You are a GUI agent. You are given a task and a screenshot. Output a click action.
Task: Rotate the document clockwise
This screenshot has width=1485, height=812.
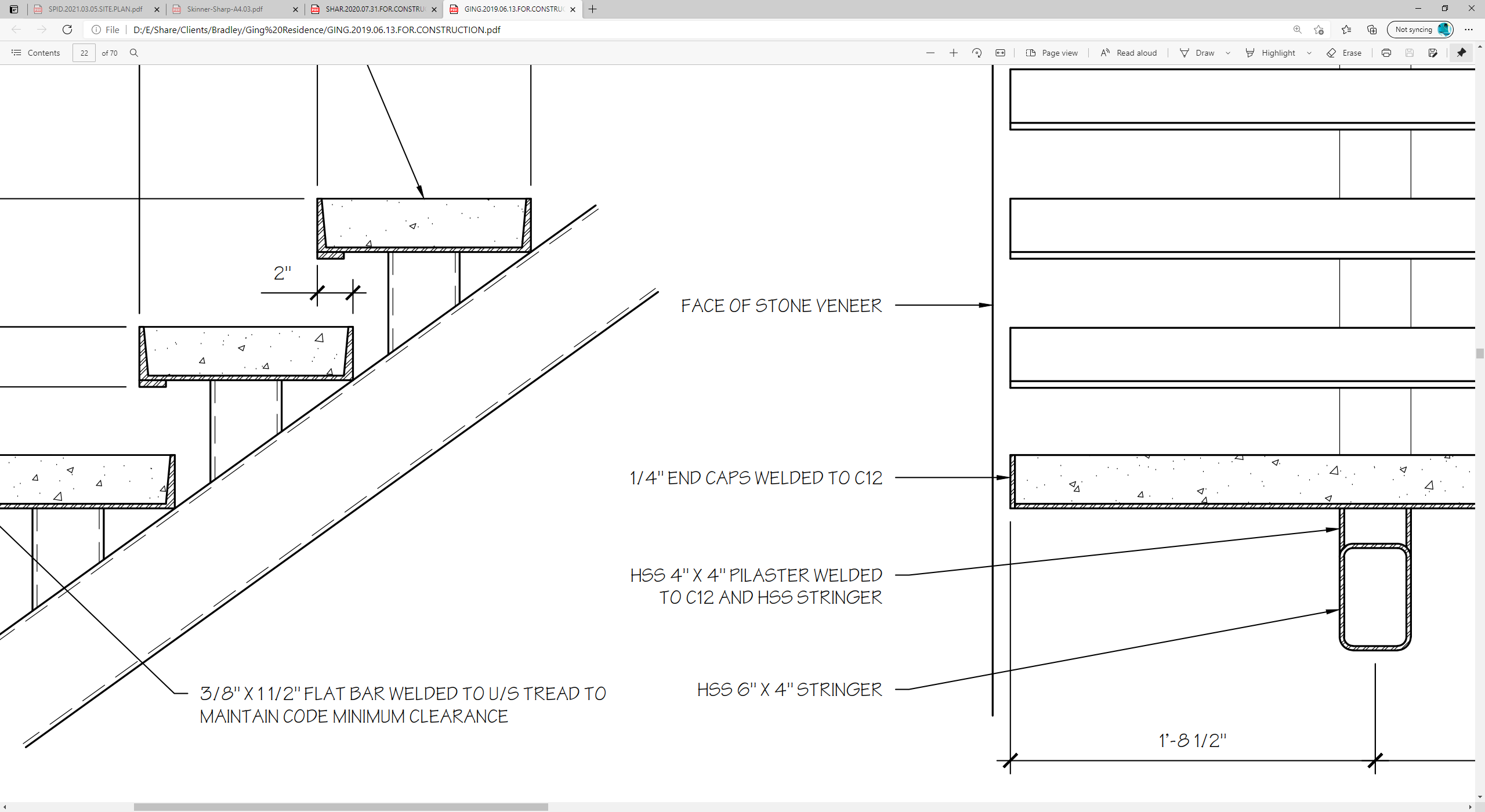coord(976,53)
